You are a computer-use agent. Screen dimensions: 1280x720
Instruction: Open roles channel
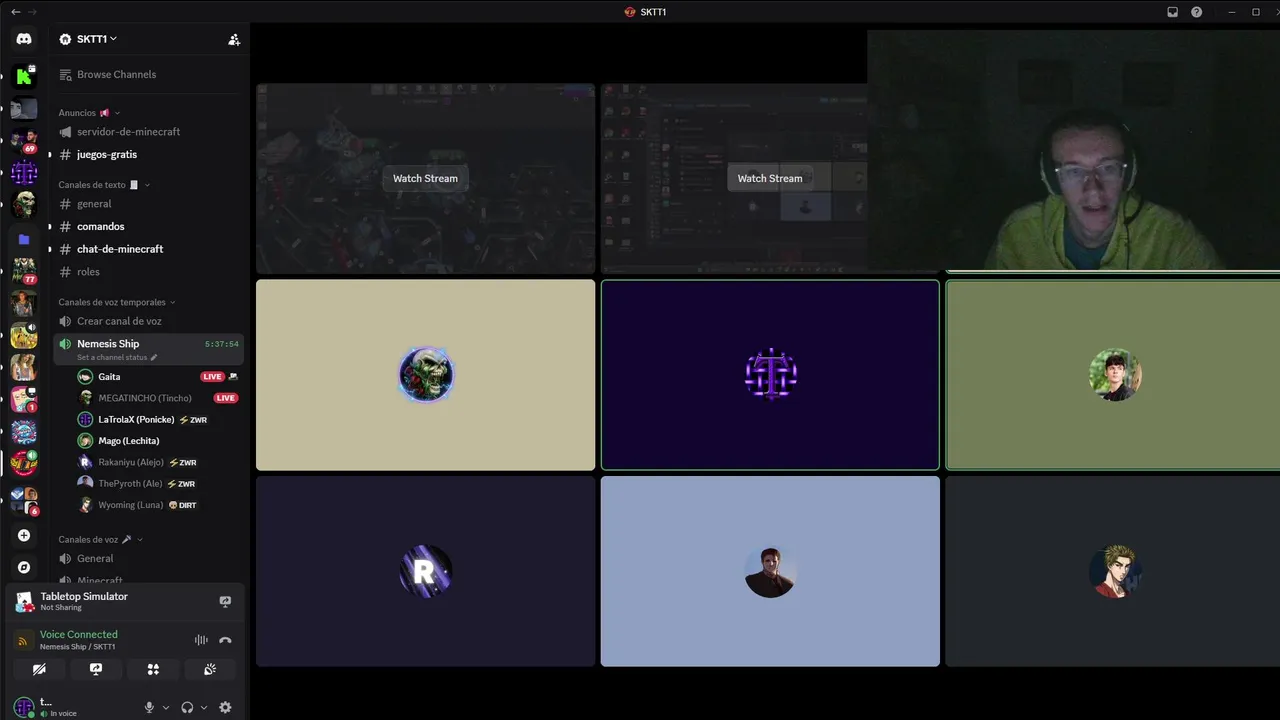tap(148, 272)
